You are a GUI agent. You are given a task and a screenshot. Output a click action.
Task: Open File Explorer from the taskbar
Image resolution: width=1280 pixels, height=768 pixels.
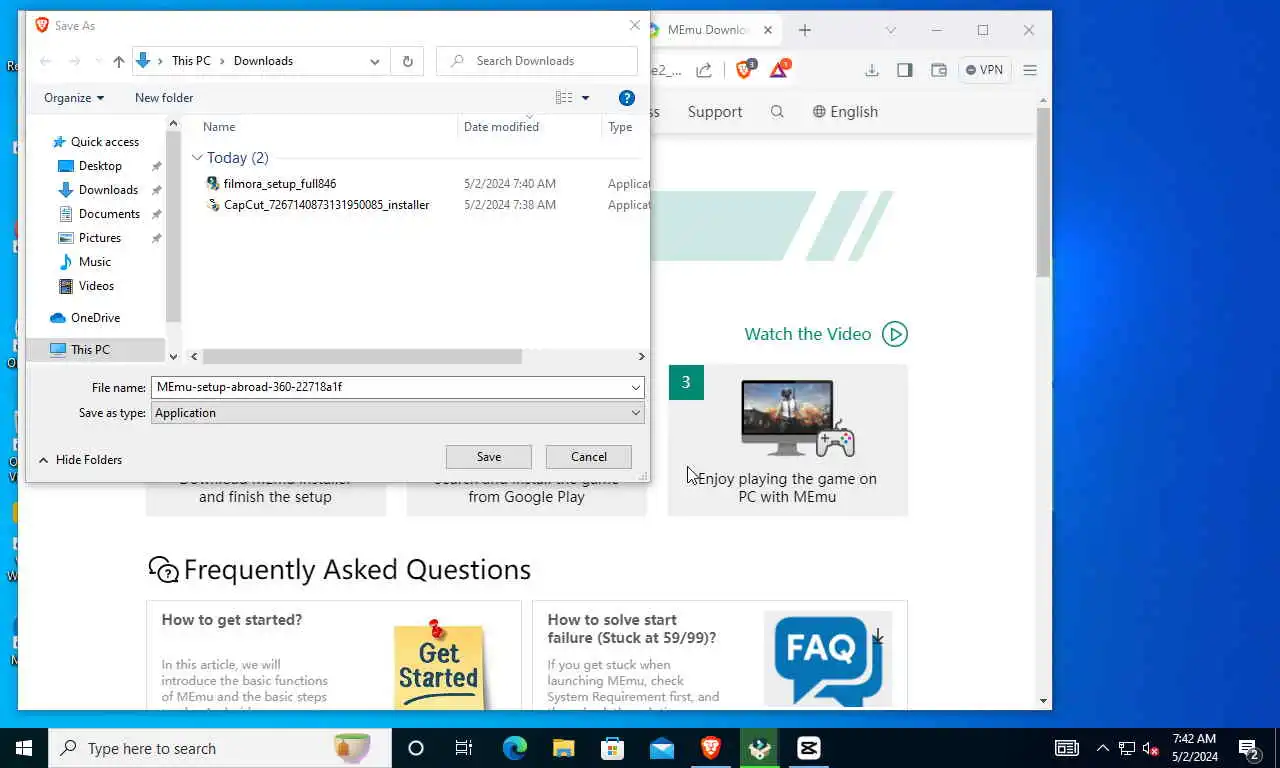564,748
